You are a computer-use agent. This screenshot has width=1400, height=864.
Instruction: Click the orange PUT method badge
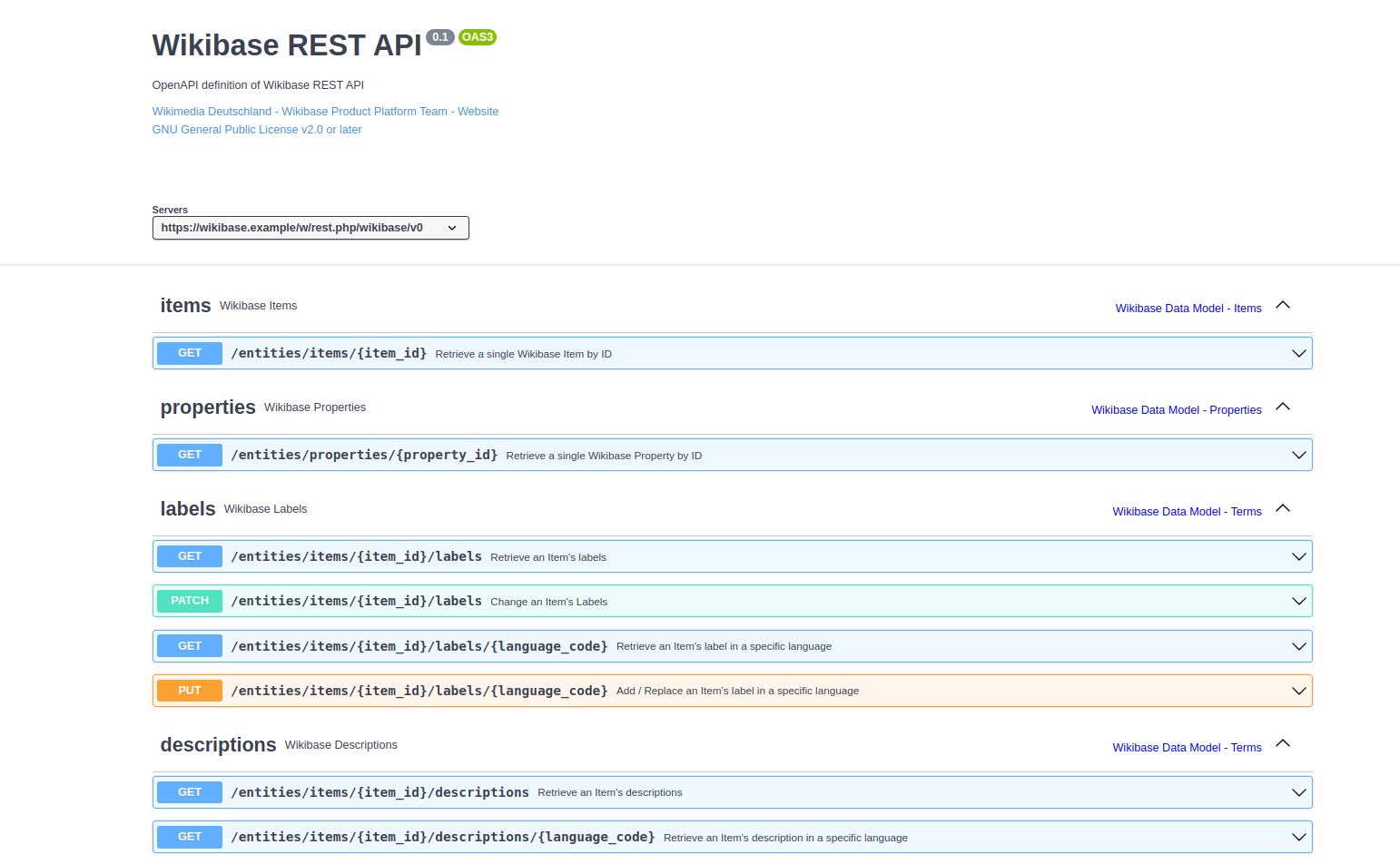pyautogui.click(x=190, y=691)
